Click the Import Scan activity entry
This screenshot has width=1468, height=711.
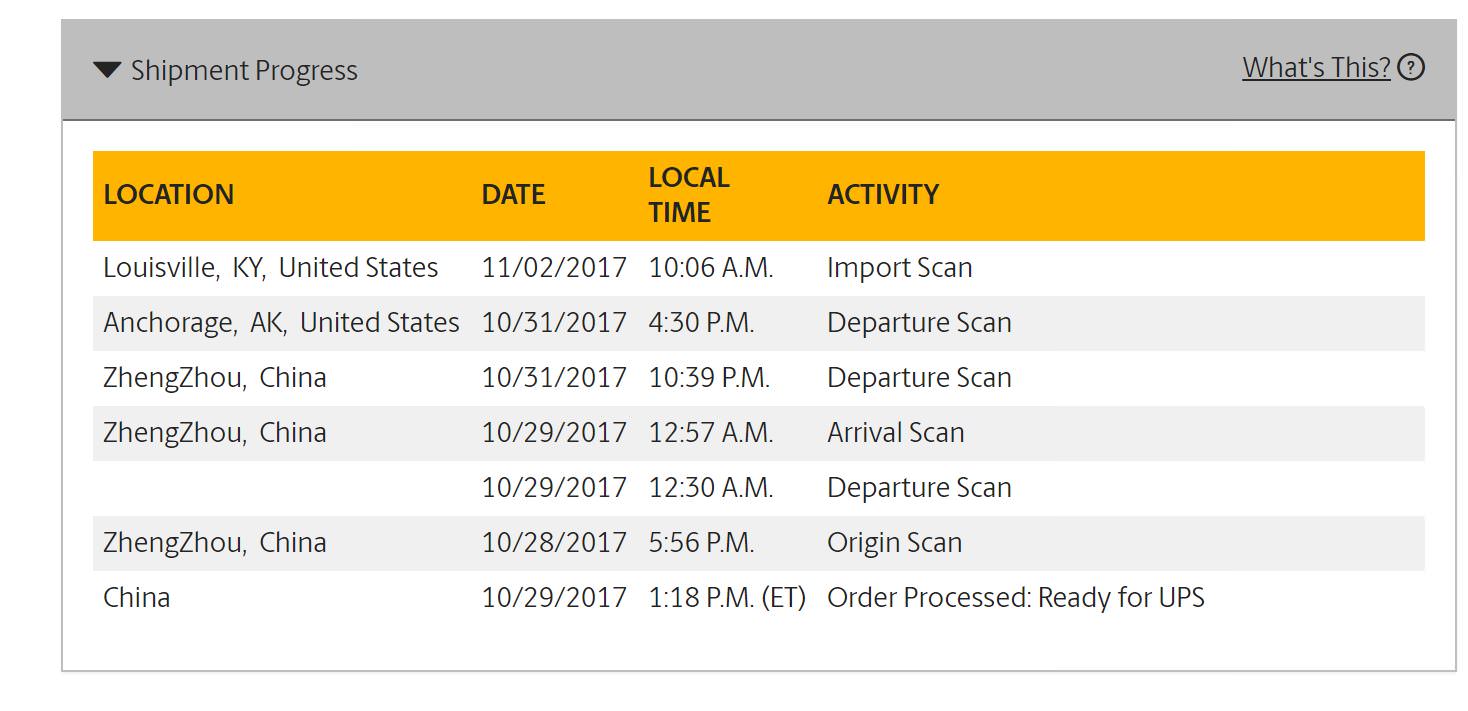[x=899, y=268]
